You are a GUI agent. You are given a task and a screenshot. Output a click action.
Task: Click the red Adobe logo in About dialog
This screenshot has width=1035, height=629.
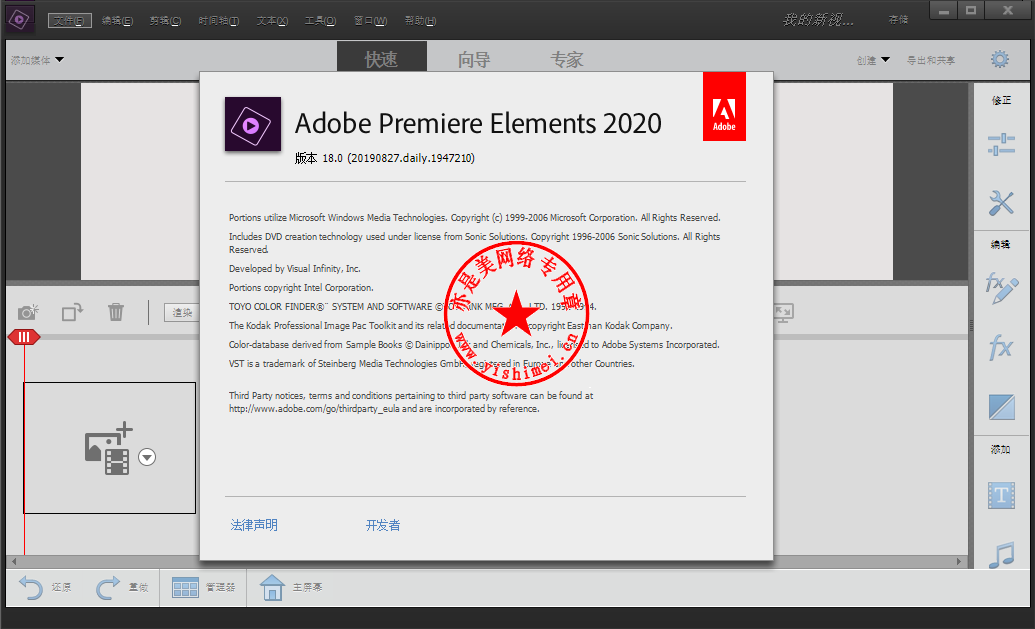point(724,106)
